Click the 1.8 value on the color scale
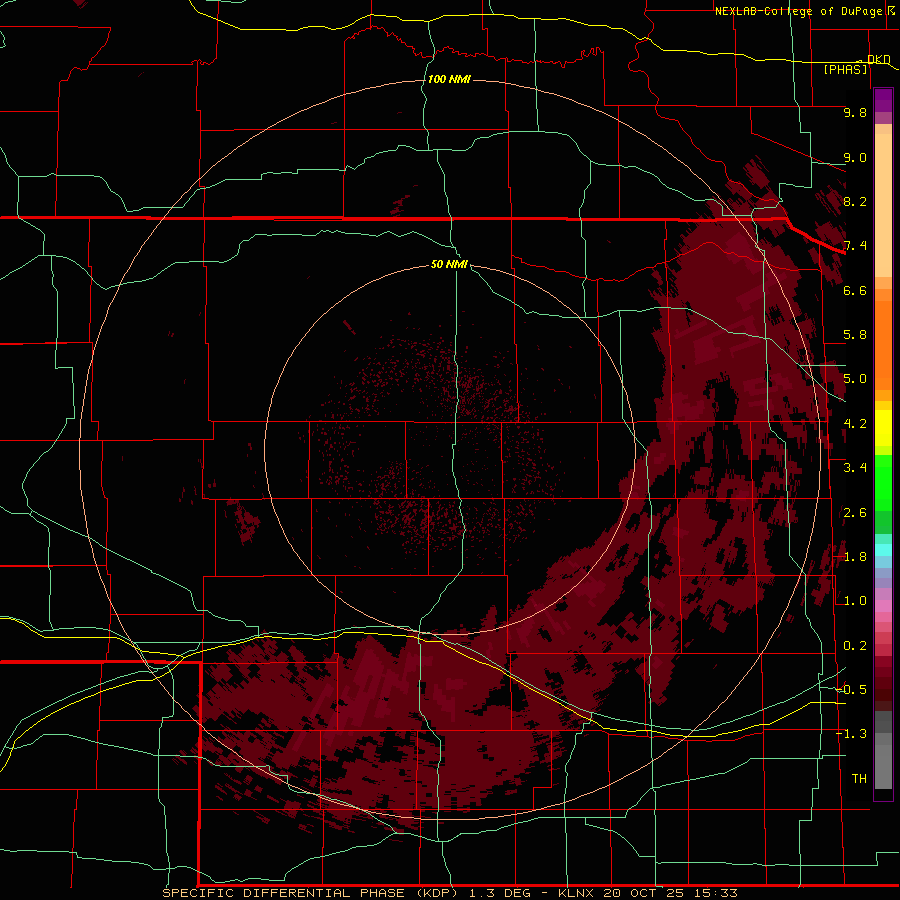 coord(855,557)
